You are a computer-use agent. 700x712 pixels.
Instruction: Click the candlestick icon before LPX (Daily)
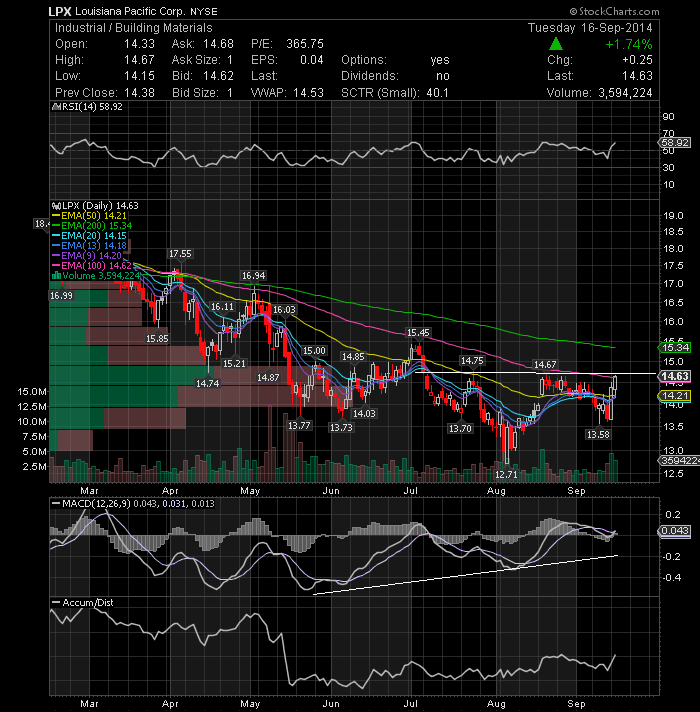pos(56,206)
